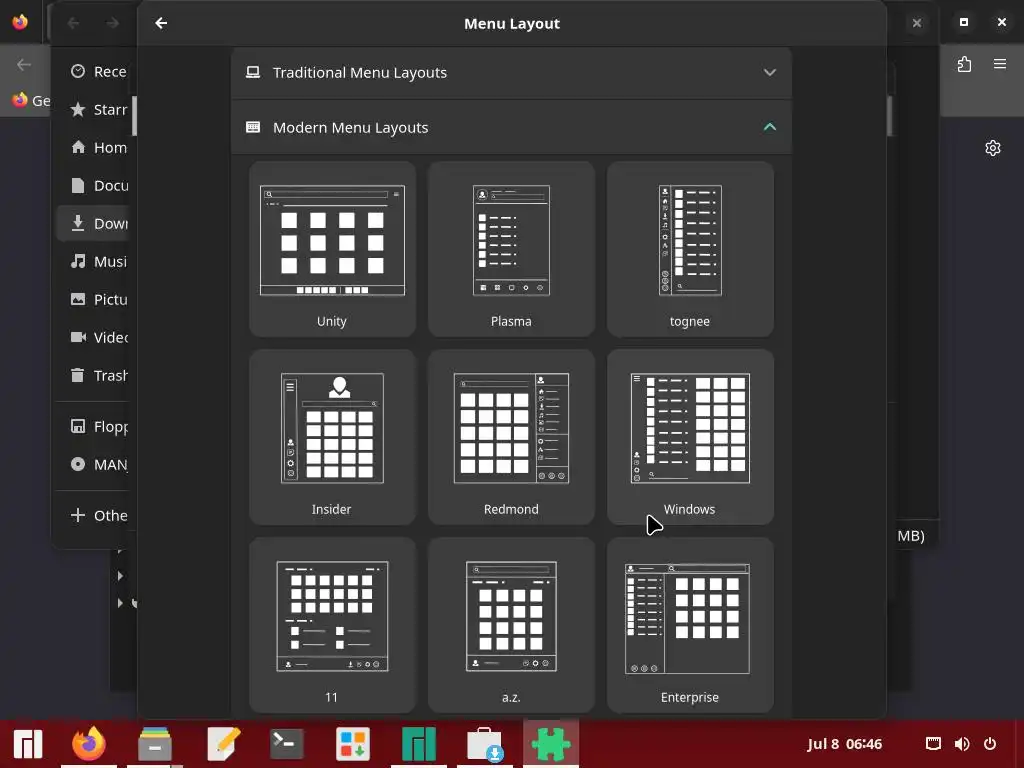The width and height of the screenshot is (1024, 768).
Task: Open Documents in file manager sidebar
Action: click(97, 185)
